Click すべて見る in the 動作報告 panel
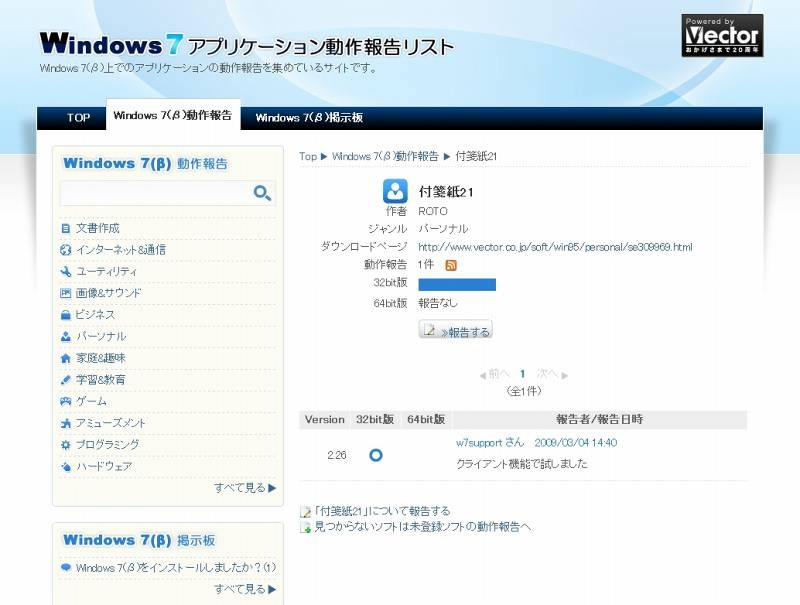The image size is (800, 605). click(x=245, y=488)
